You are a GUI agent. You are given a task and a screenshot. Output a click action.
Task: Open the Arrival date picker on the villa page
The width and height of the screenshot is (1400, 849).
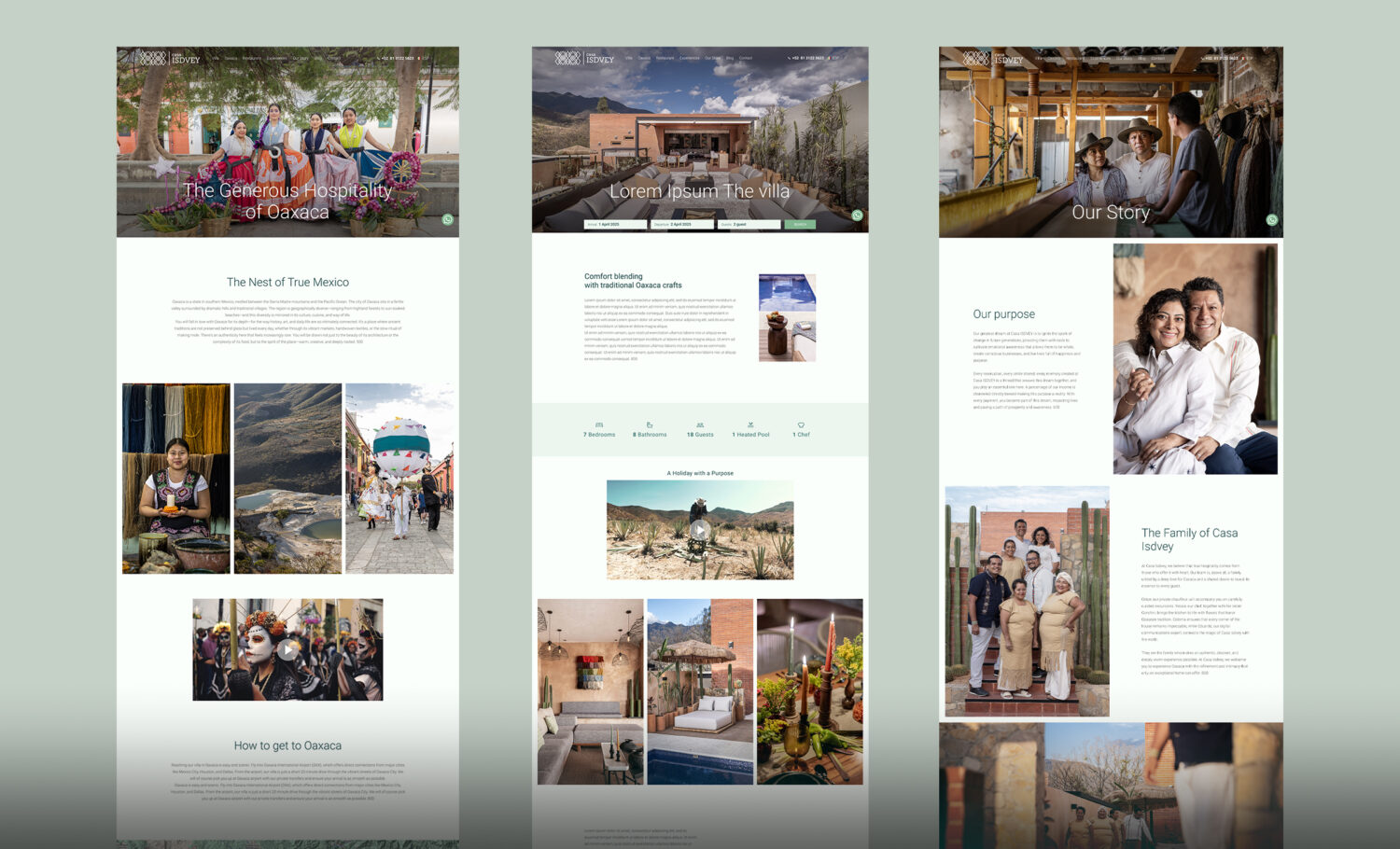[615, 225]
